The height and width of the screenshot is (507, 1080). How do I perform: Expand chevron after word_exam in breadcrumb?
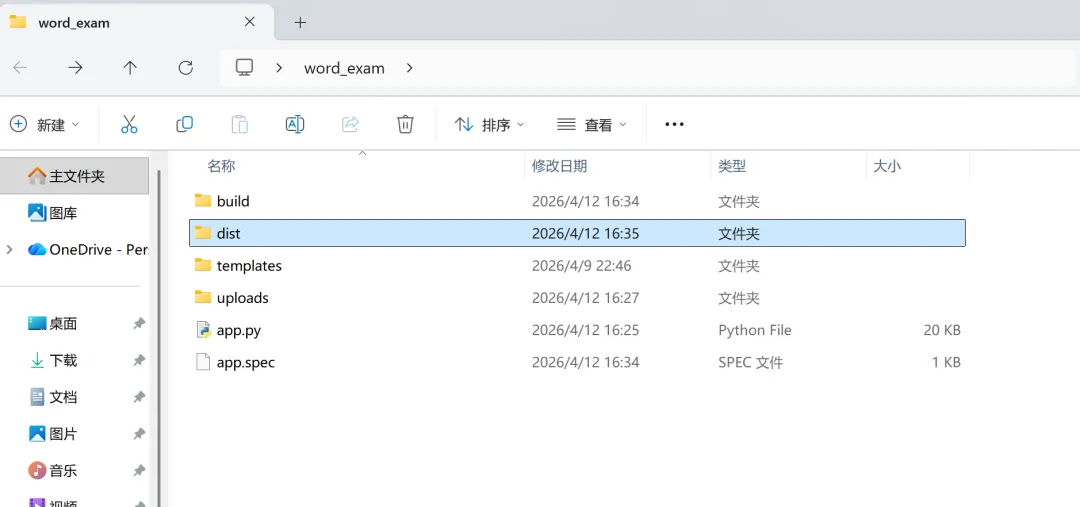coord(410,68)
